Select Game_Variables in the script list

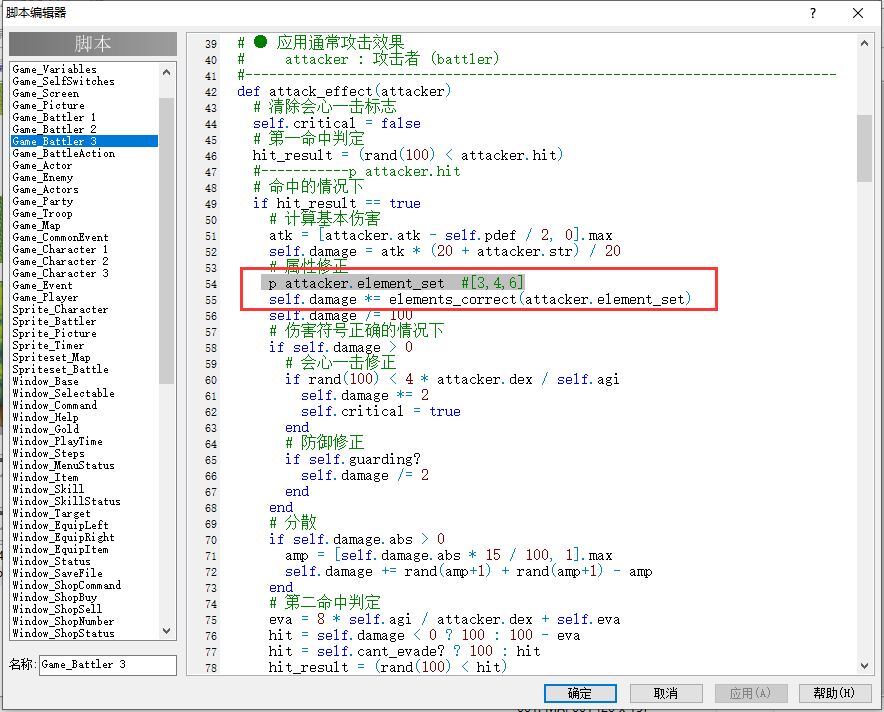[54, 69]
